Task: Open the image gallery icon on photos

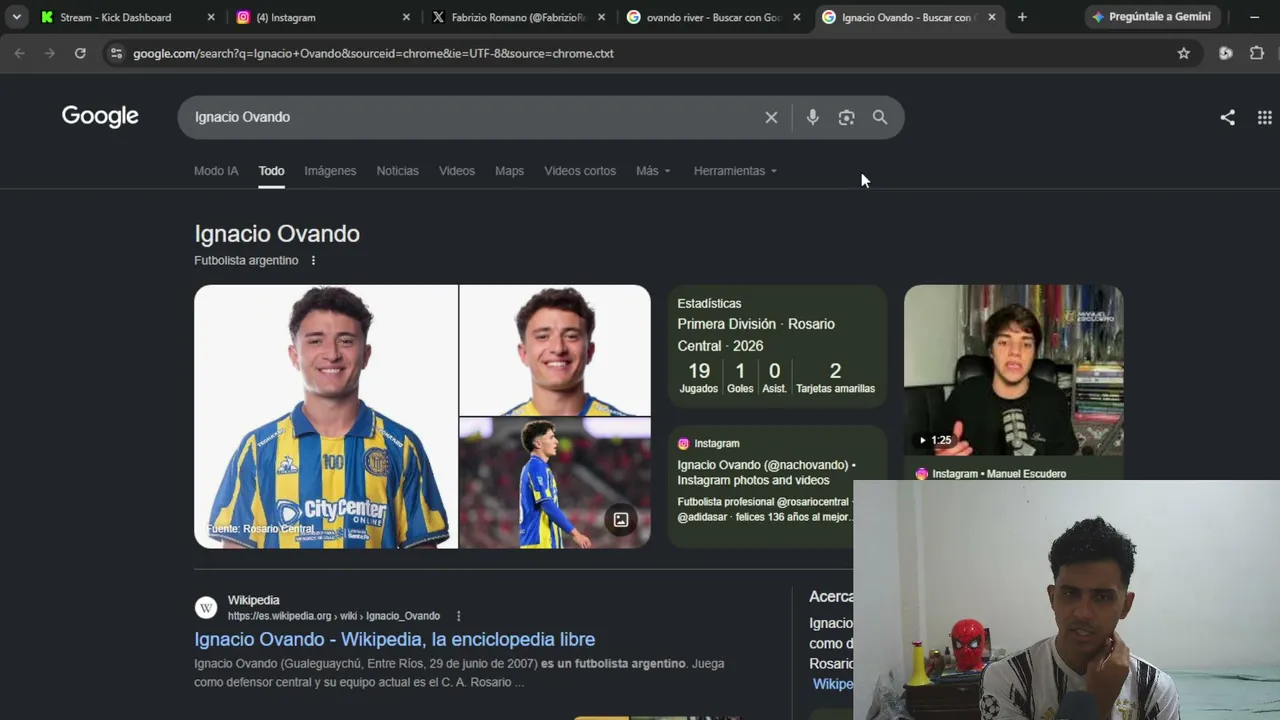Action: tap(621, 519)
